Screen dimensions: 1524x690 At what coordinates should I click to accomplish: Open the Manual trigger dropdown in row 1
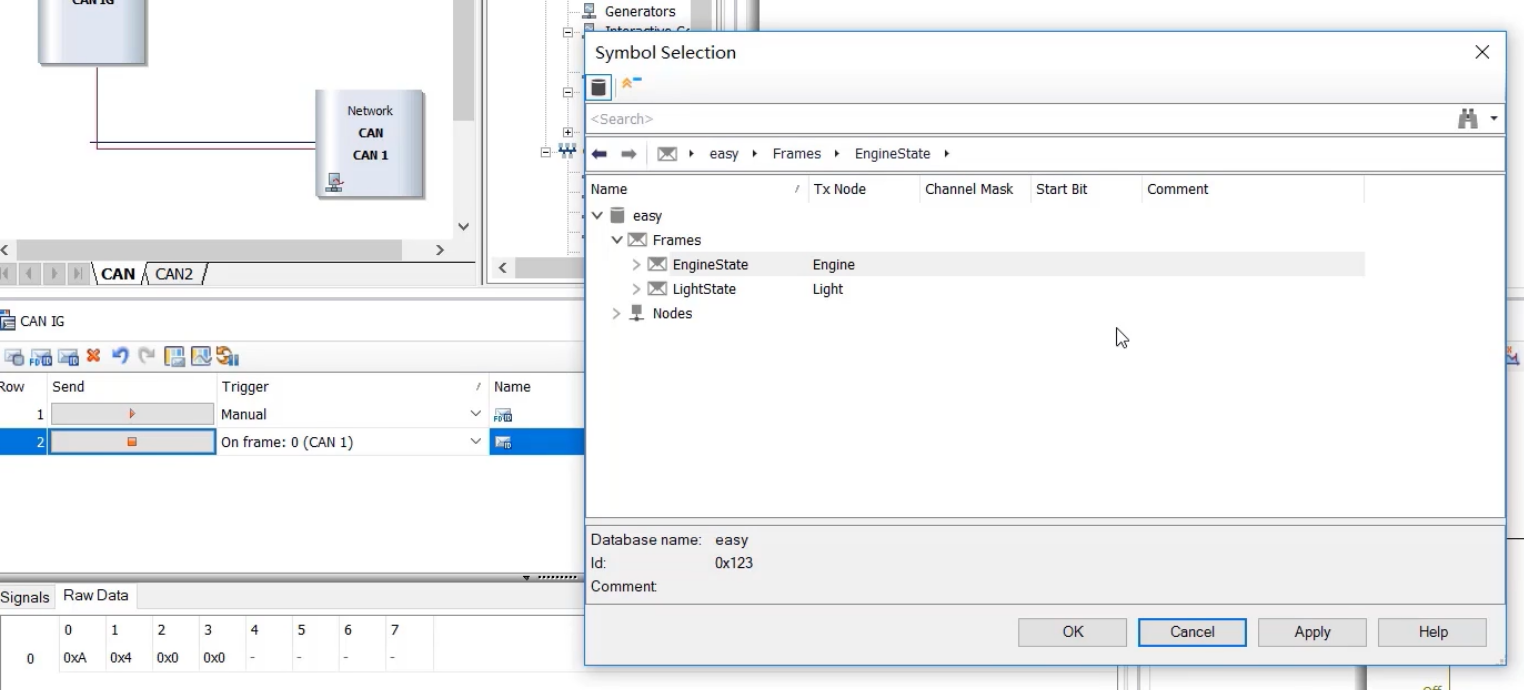coord(475,414)
